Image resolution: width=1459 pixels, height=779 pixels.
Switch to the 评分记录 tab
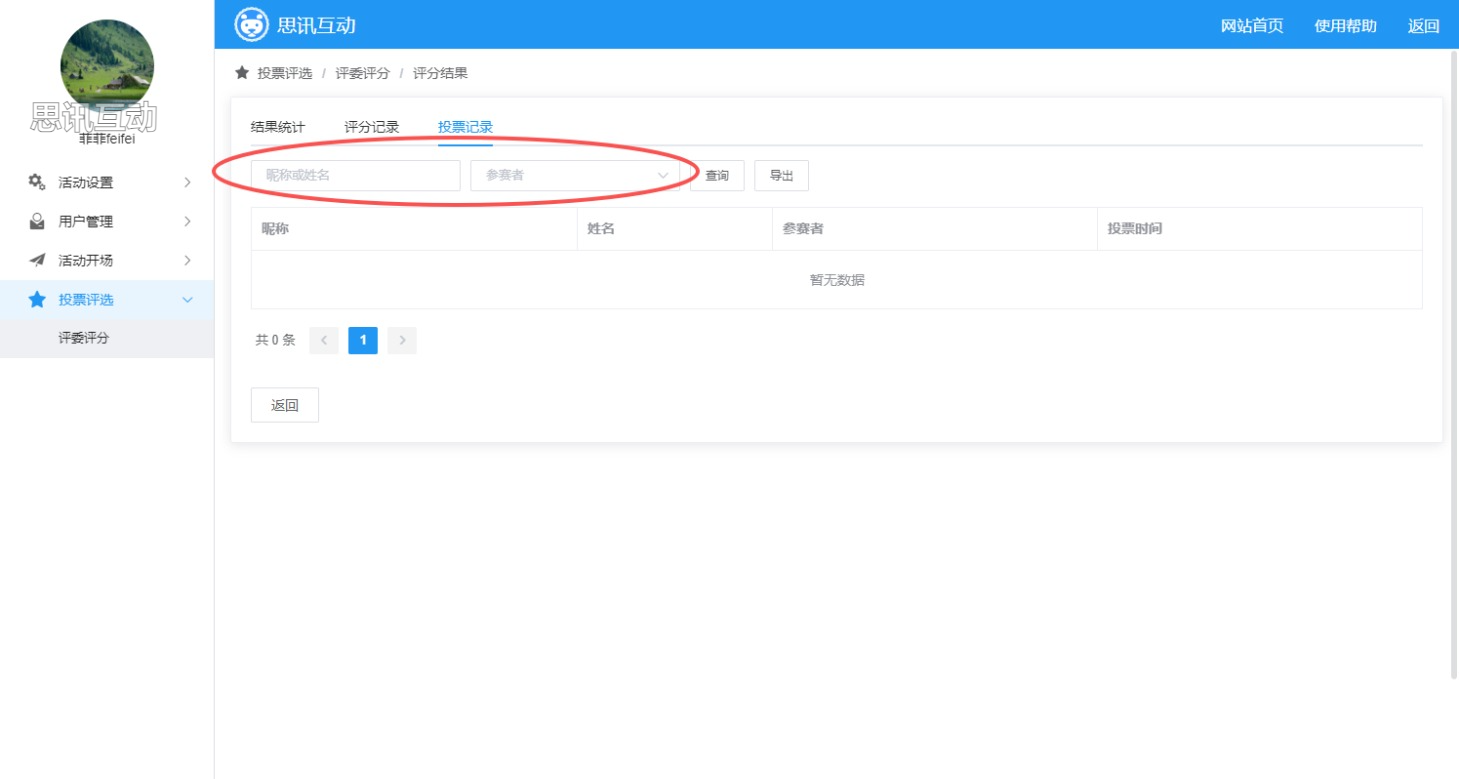pos(371,127)
